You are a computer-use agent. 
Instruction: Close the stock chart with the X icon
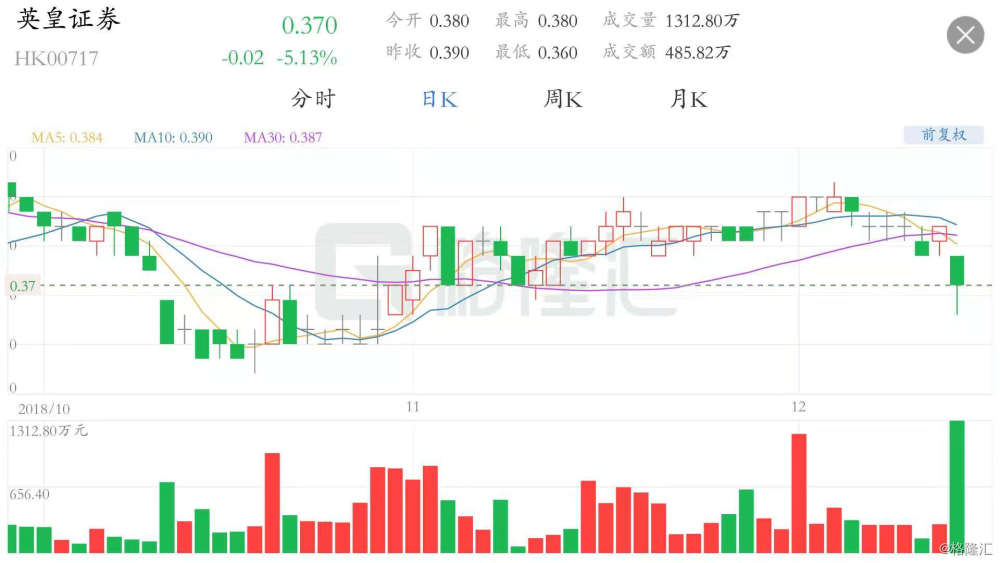[x=965, y=35]
